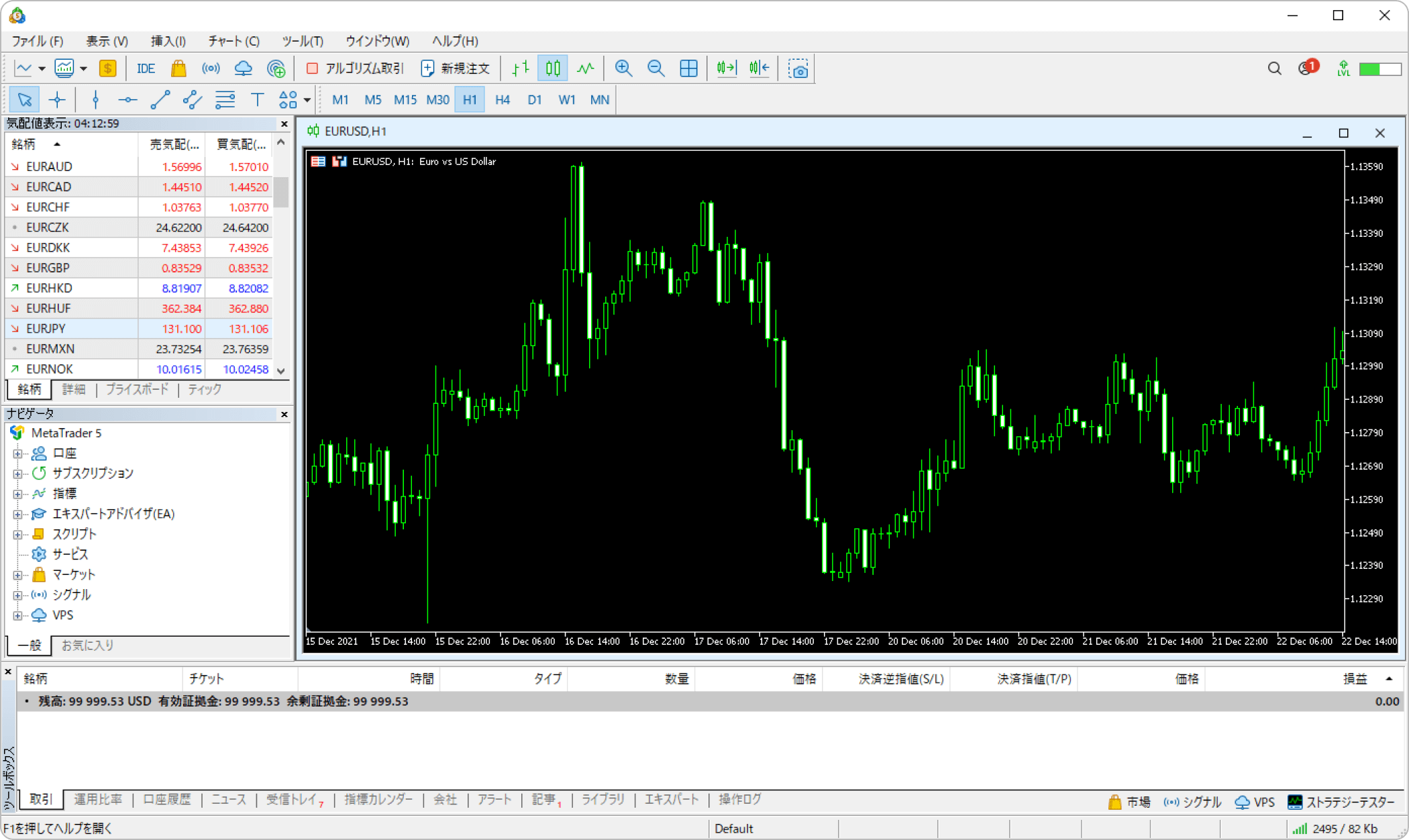Expand the 指標 indicators tree node
The image size is (1409, 840).
[17, 494]
